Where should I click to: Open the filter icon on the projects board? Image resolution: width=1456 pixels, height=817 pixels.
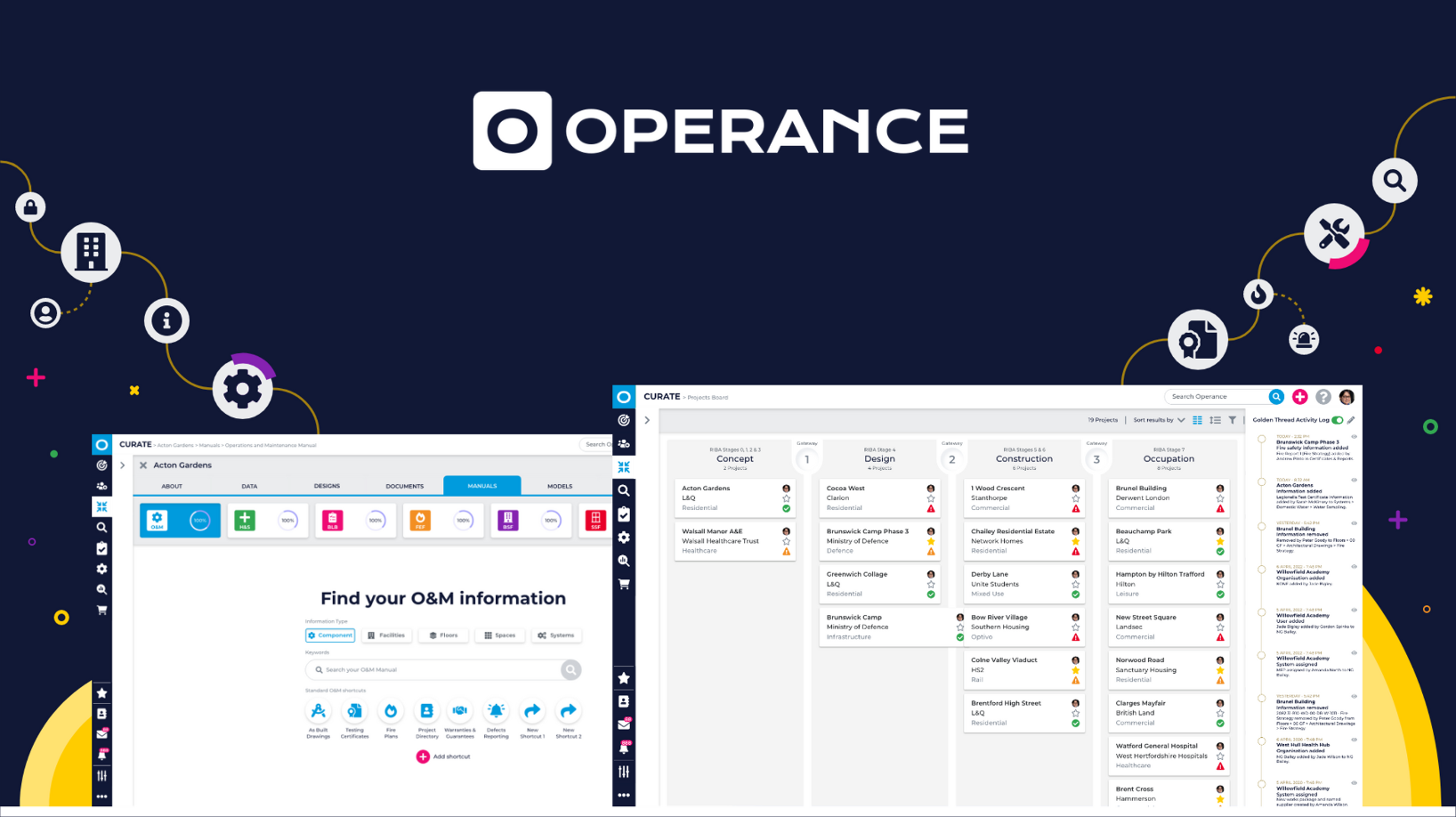pyautogui.click(x=1233, y=420)
